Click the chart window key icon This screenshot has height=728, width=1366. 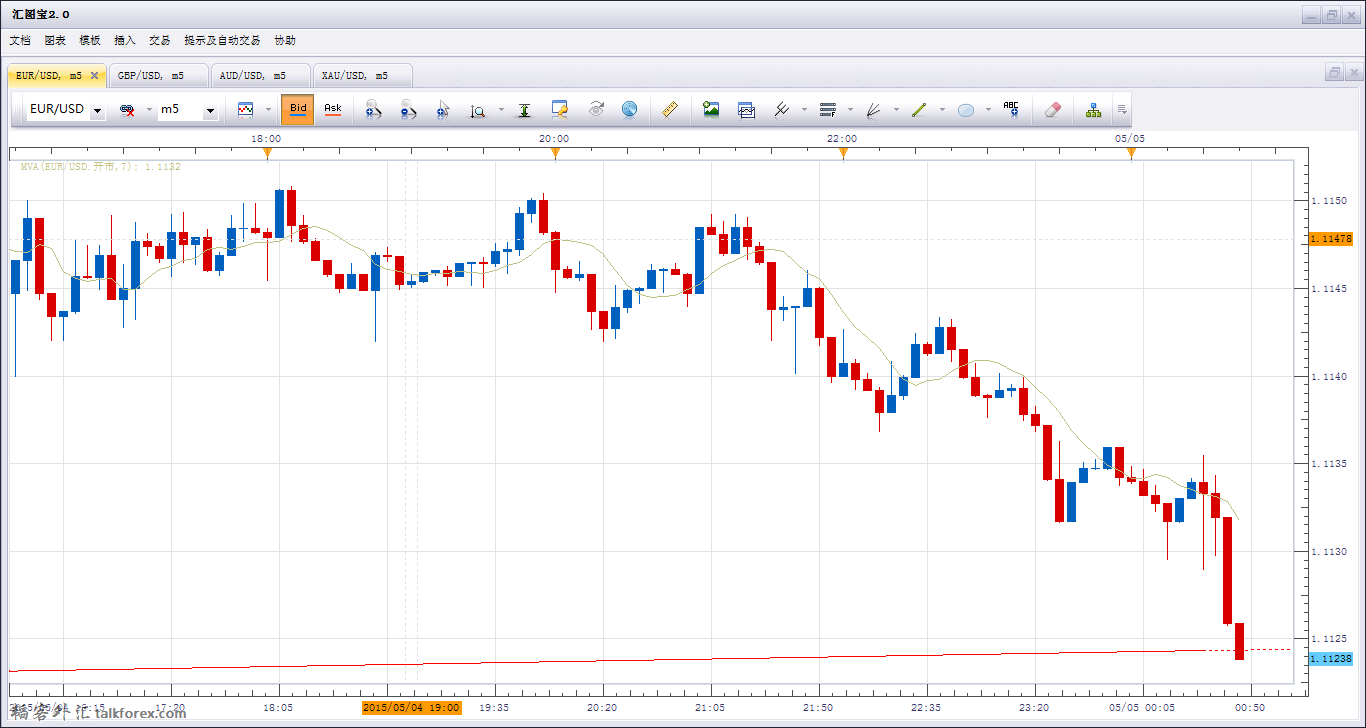click(560, 109)
